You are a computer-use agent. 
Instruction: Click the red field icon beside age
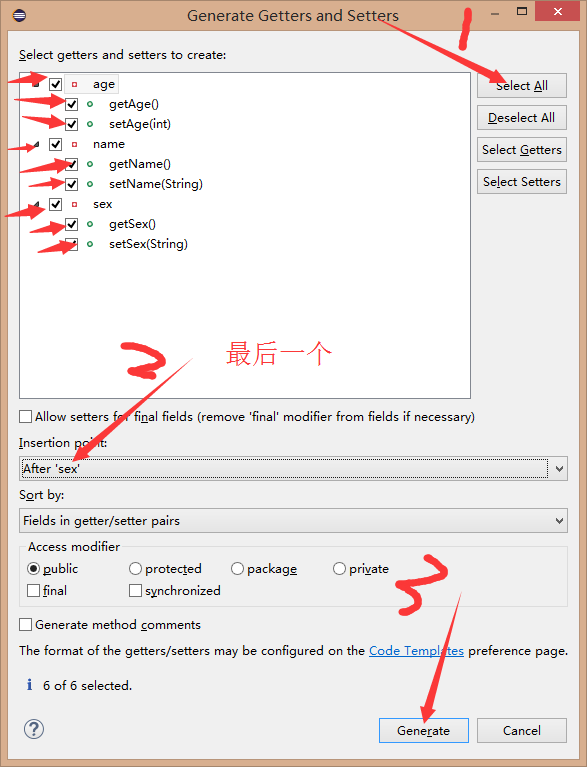74,85
